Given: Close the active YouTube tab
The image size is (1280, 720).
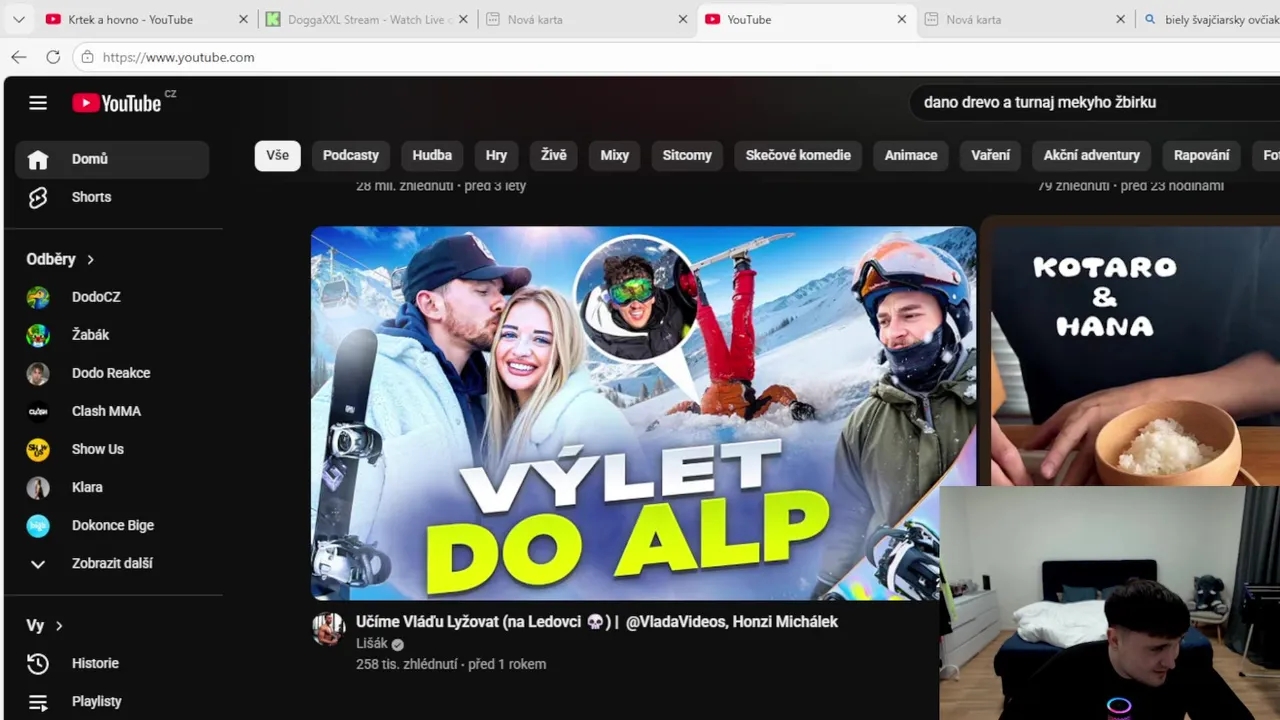Looking at the screenshot, I should (x=902, y=19).
